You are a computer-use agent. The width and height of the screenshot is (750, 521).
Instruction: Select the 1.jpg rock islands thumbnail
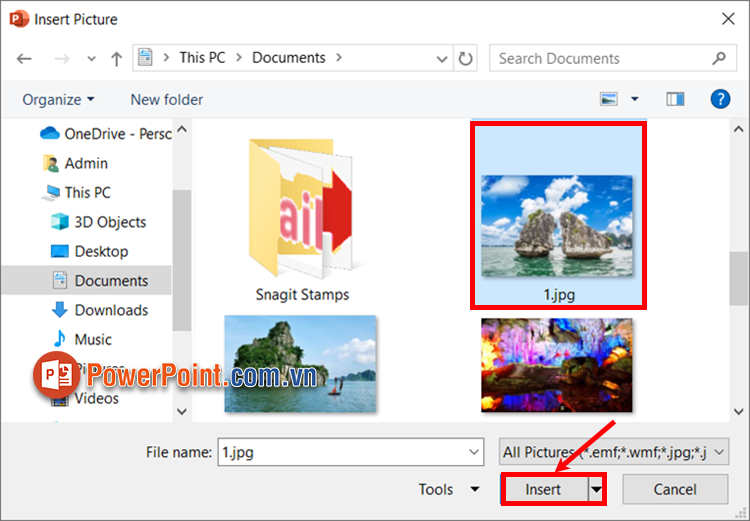pyautogui.click(x=557, y=226)
